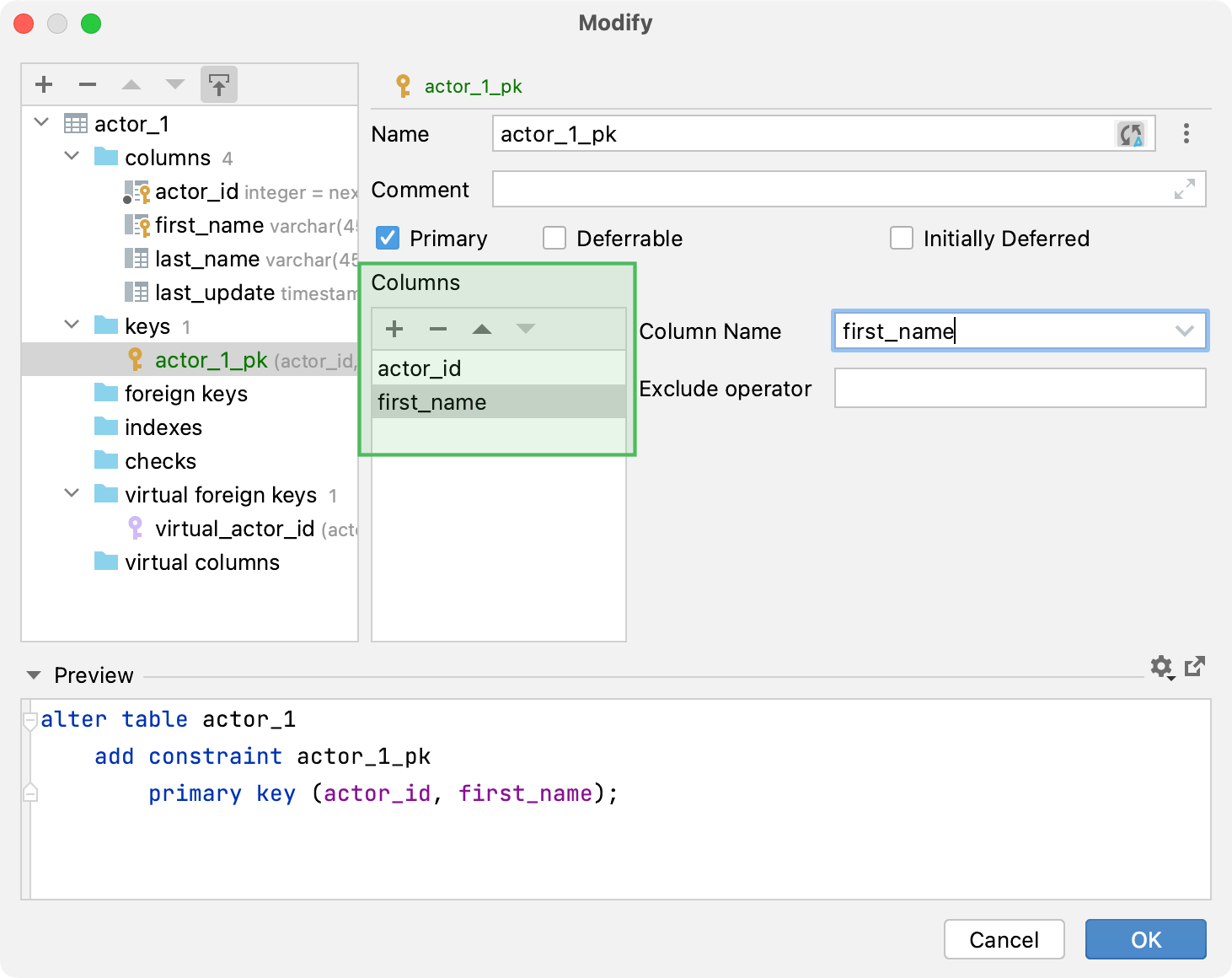Collapse the Preview section
The image size is (1232, 978).
tap(34, 674)
